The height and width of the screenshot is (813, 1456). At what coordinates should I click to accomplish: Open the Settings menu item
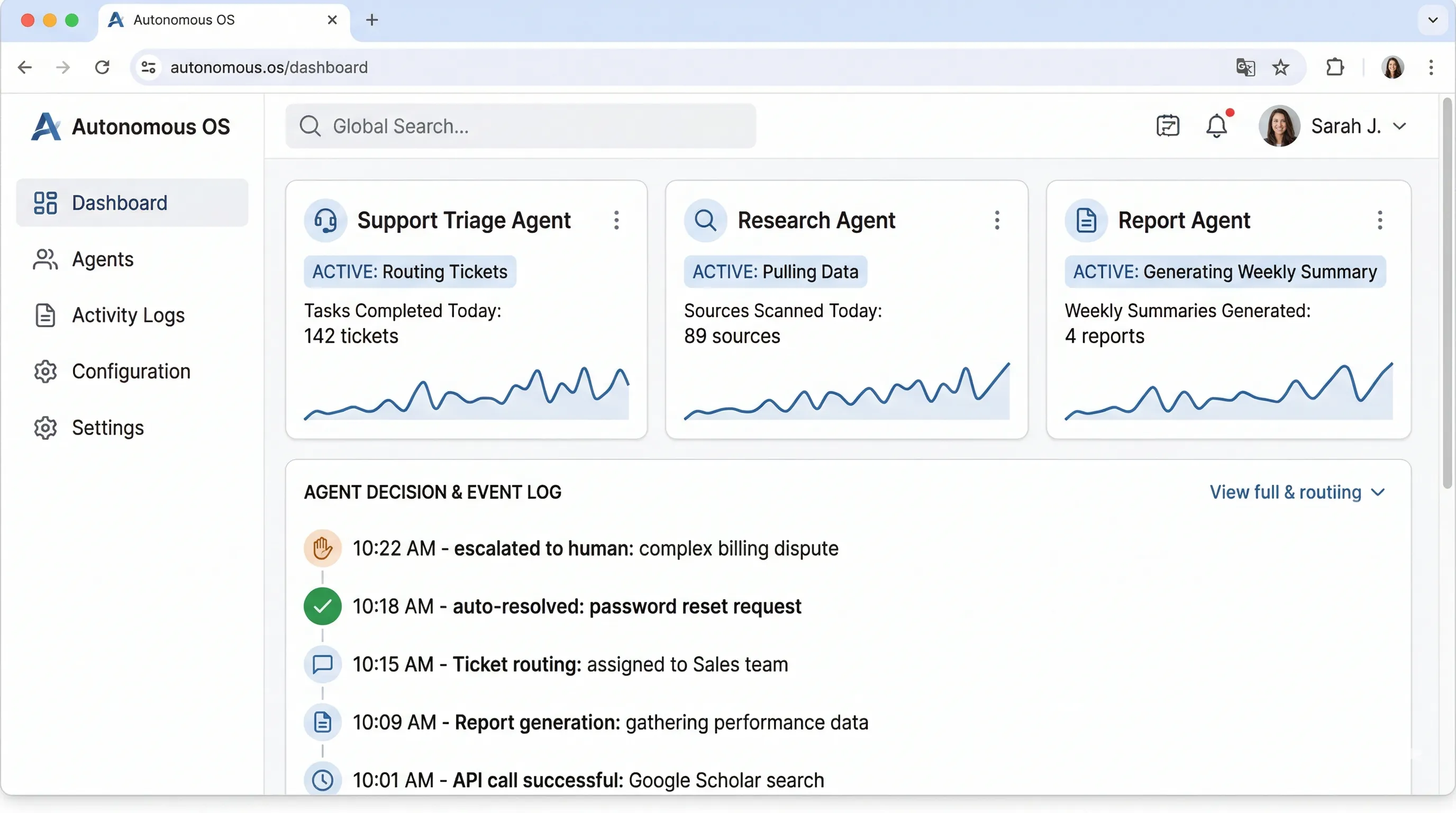pyautogui.click(x=107, y=428)
